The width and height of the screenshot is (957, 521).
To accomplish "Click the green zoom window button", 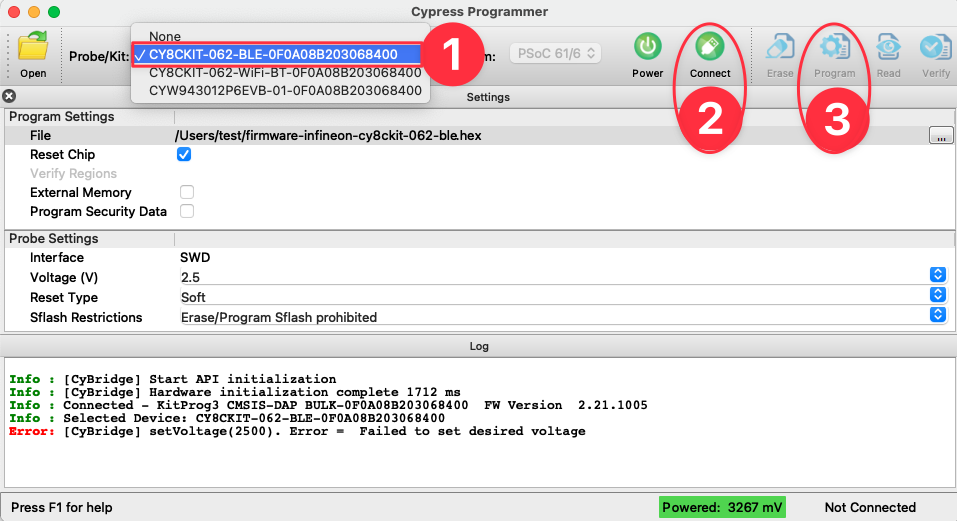I will [54, 12].
